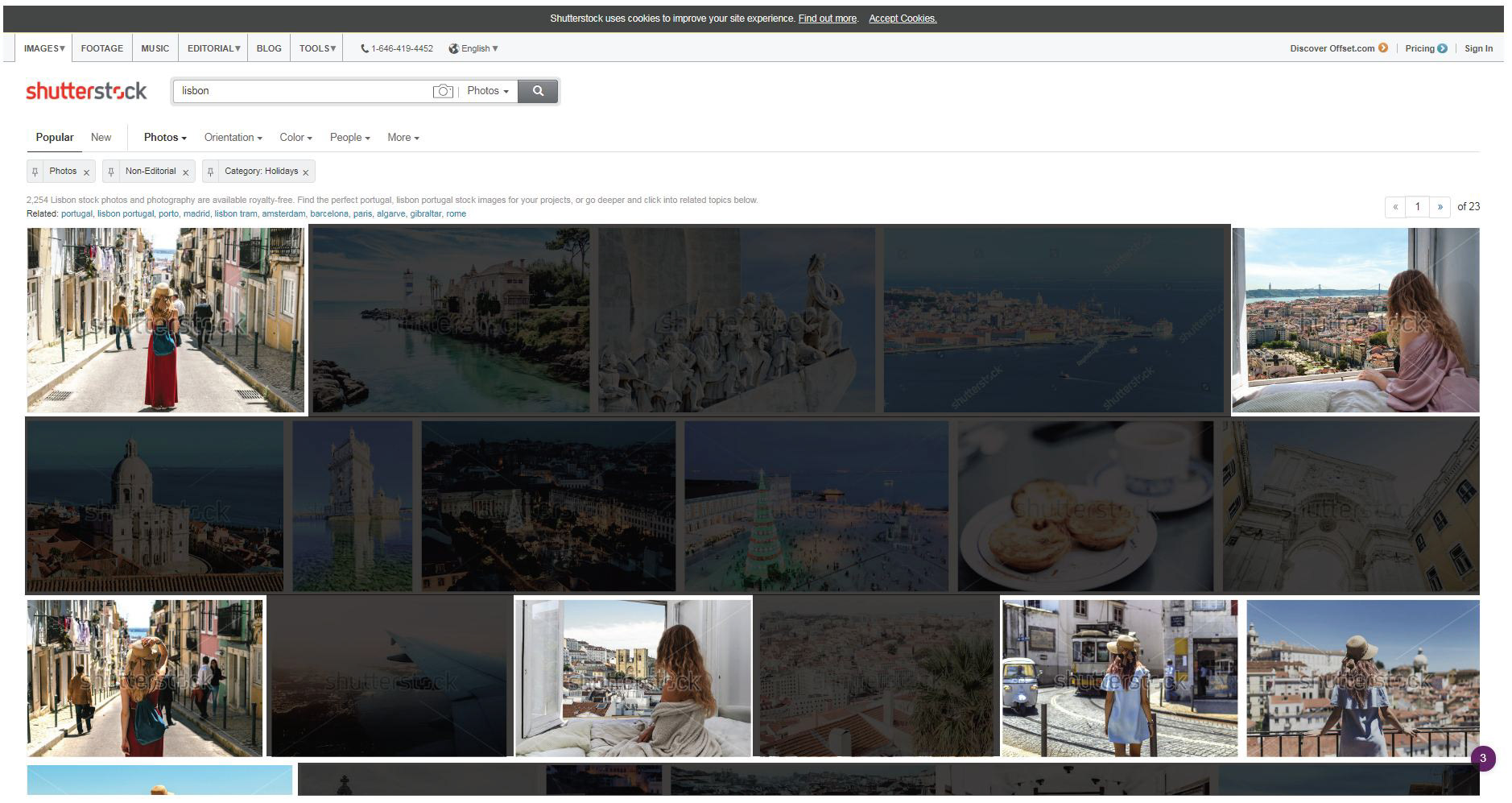Image resolution: width=1512 pixels, height=803 pixels.
Task: Open photo of Monument to the Discoveries statues
Action: [737, 320]
